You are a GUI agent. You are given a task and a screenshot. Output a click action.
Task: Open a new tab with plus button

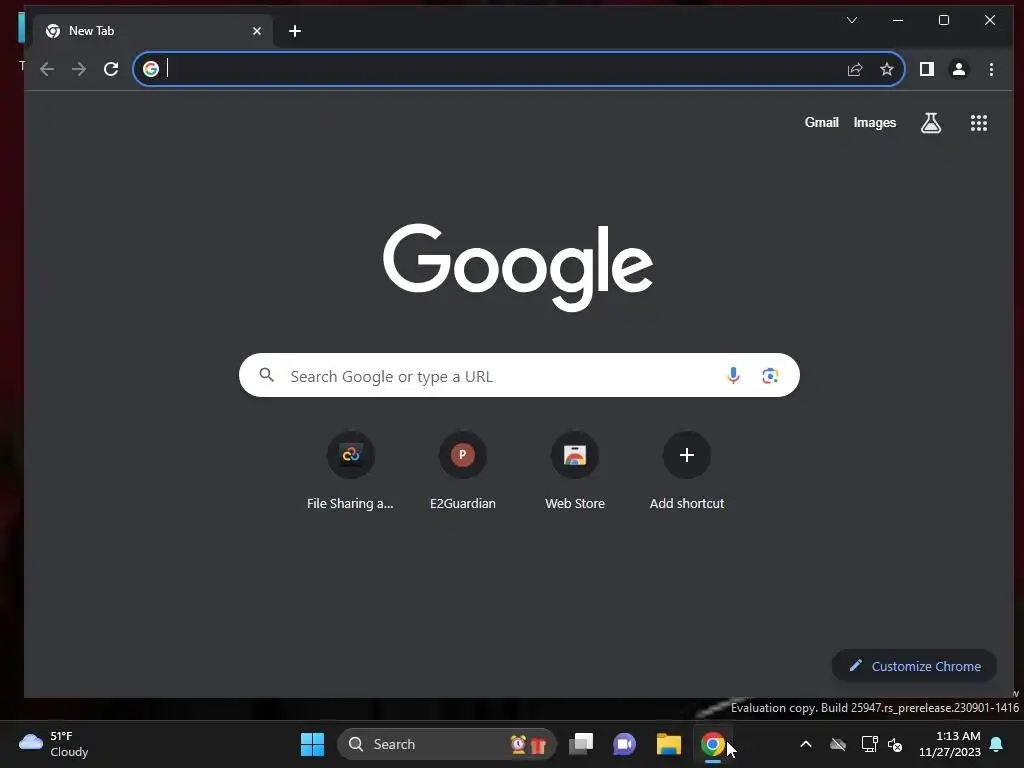click(295, 31)
